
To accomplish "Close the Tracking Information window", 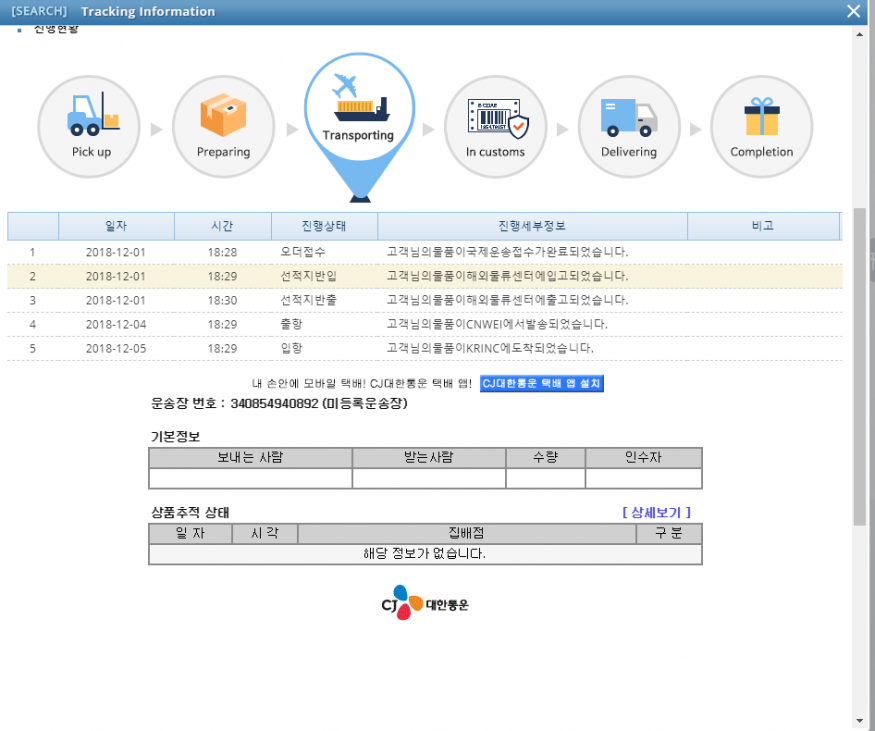I will tap(853, 12).
